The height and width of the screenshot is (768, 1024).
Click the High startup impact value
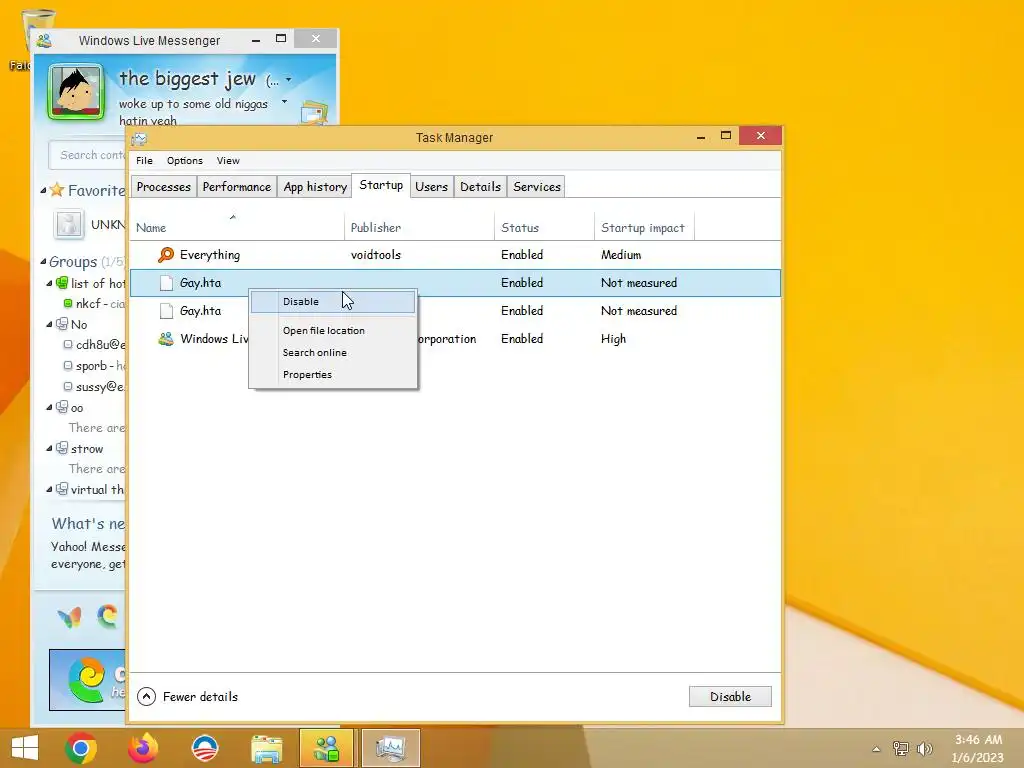click(613, 339)
